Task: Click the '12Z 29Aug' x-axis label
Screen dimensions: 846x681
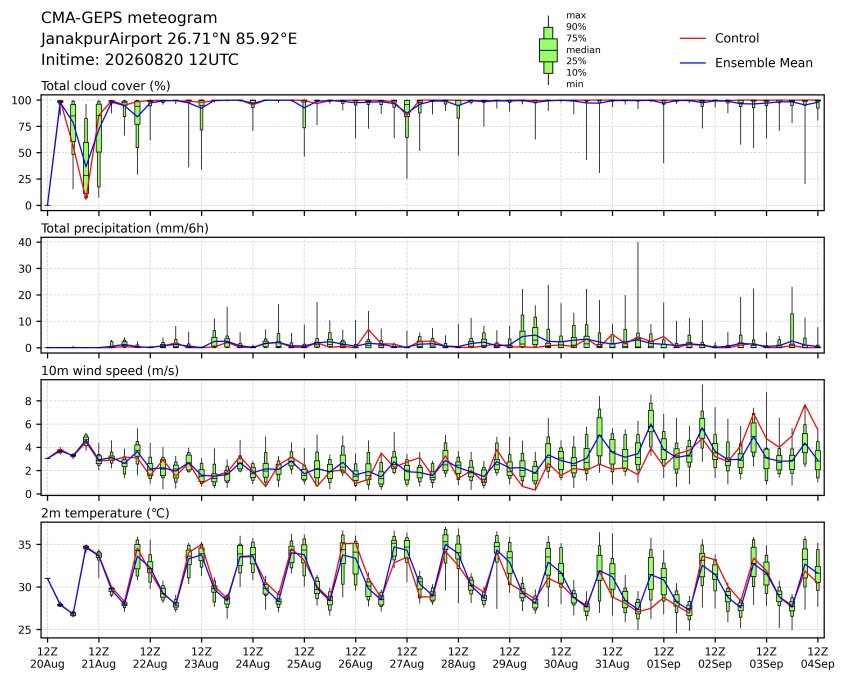Action: [x=509, y=658]
